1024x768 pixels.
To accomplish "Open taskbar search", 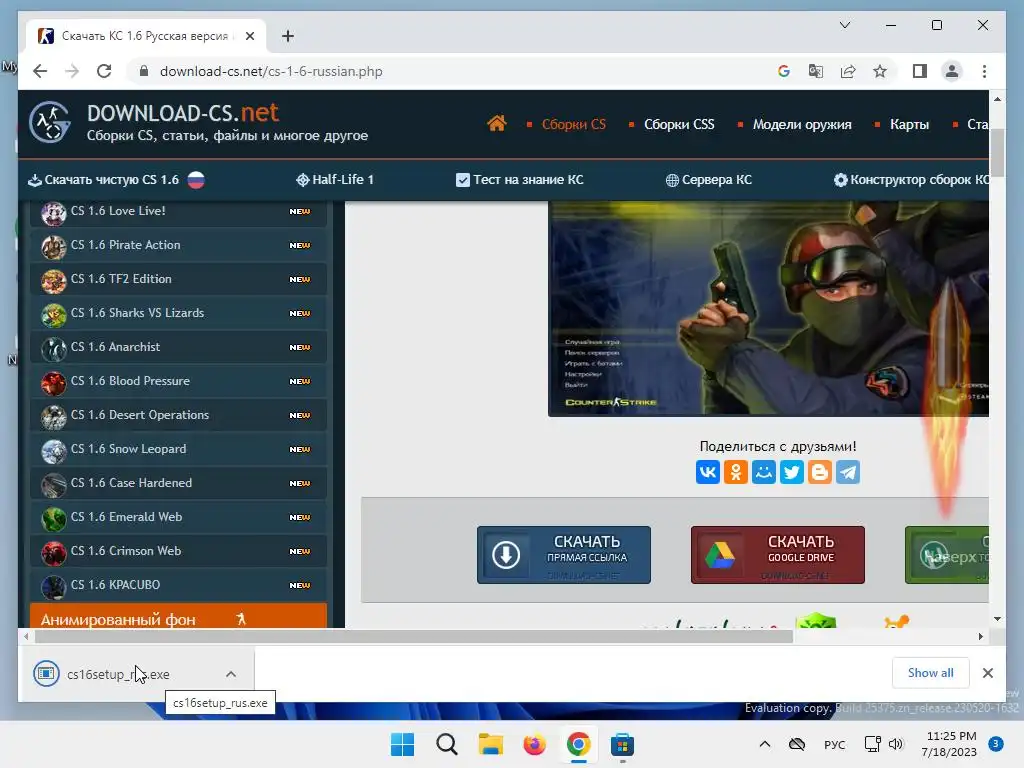I will 447,744.
